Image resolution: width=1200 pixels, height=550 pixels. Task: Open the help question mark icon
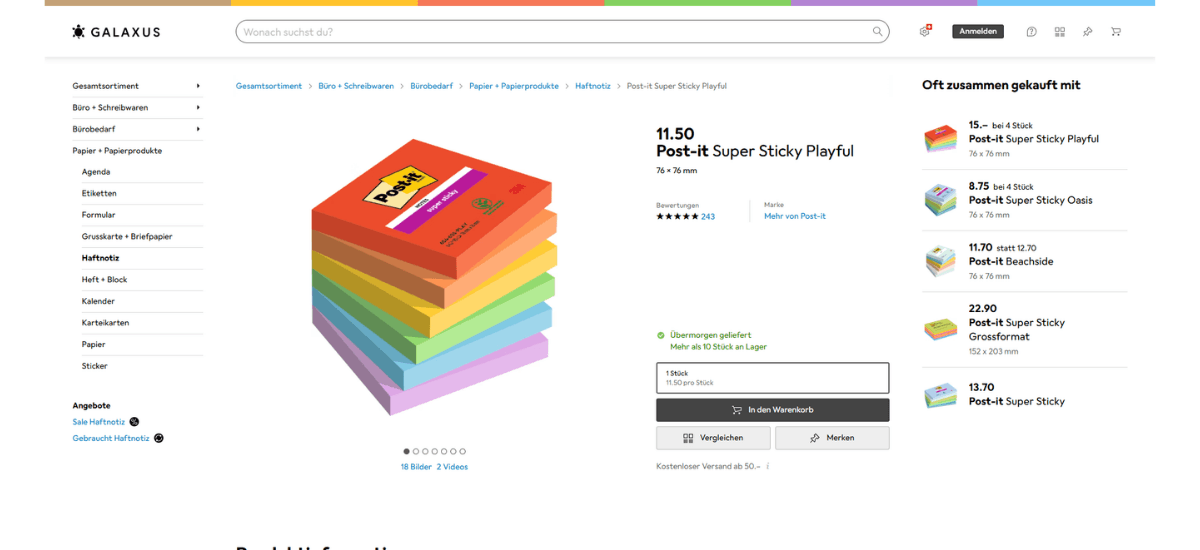1031,32
